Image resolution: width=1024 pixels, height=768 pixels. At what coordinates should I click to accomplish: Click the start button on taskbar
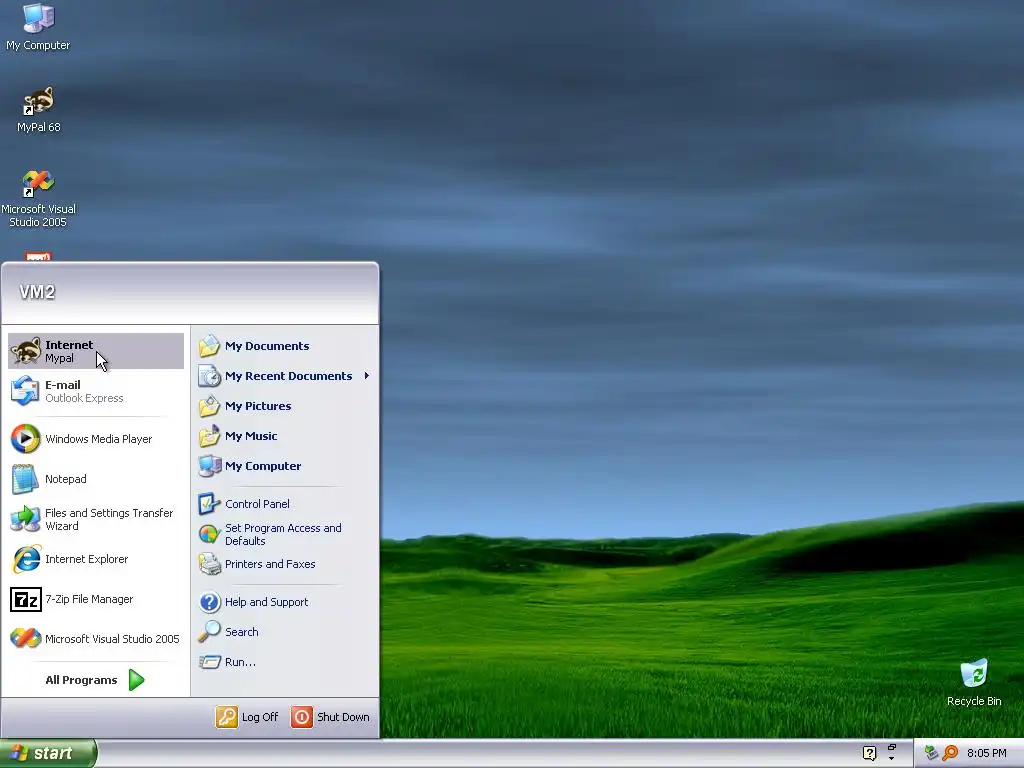pyautogui.click(x=47, y=753)
